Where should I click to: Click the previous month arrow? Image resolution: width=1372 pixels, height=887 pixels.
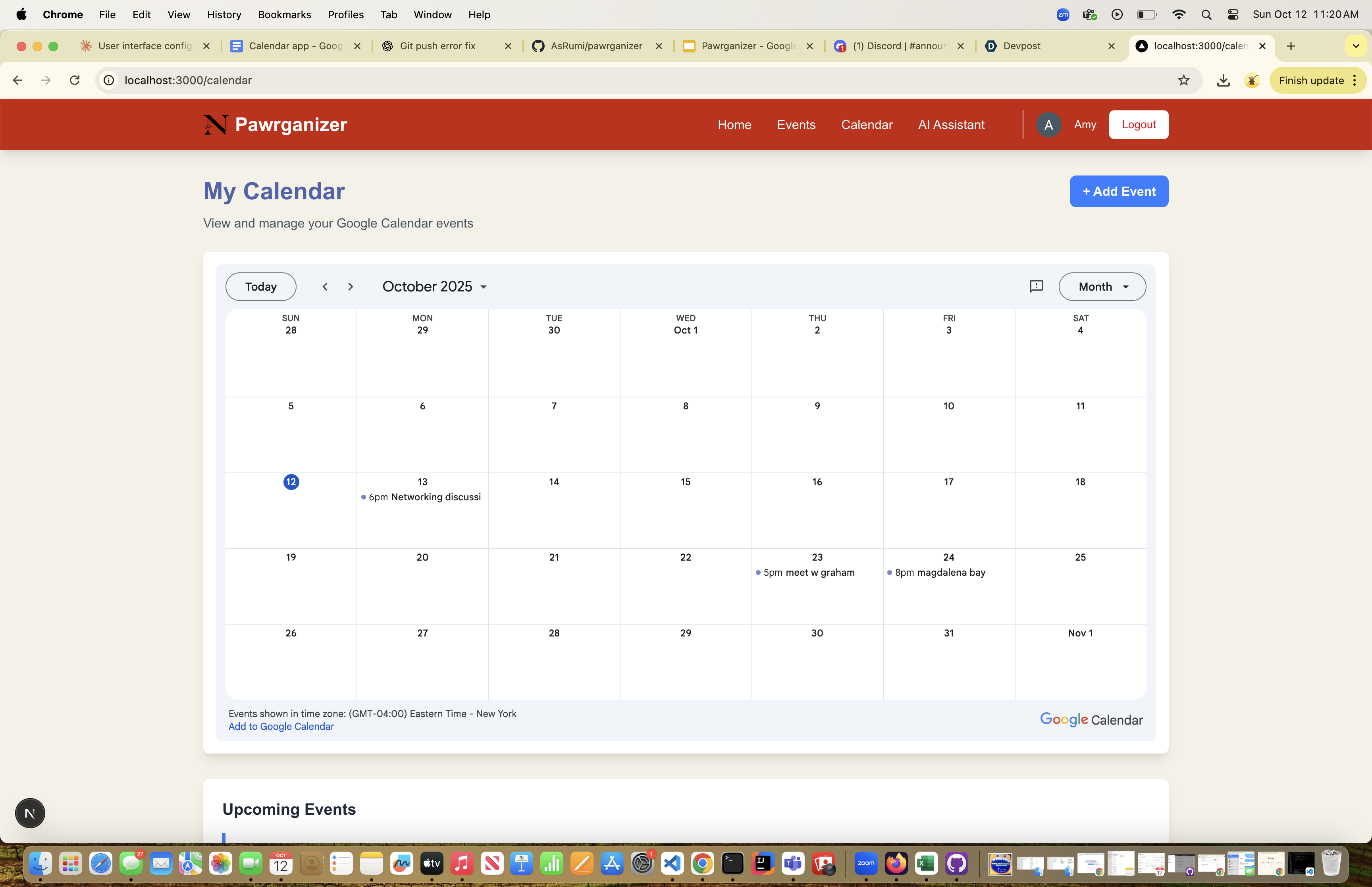(325, 286)
